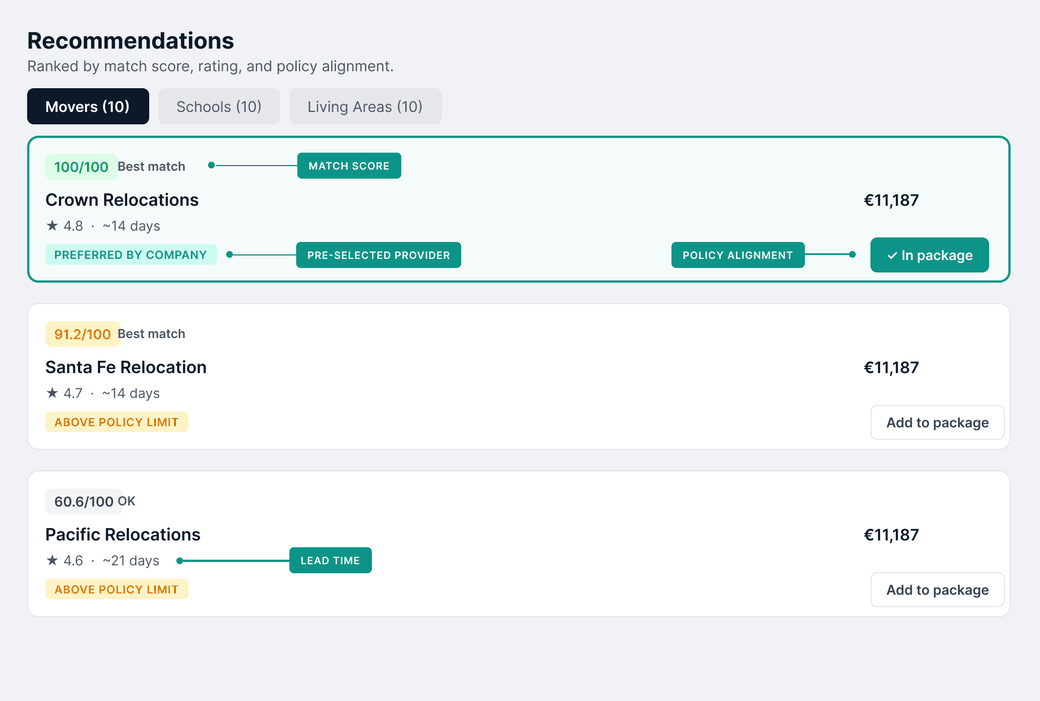The width and height of the screenshot is (1040, 701).
Task: Click Santa Fe's ABOVE POLICY LIMIT tag
Action: click(117, 422)
